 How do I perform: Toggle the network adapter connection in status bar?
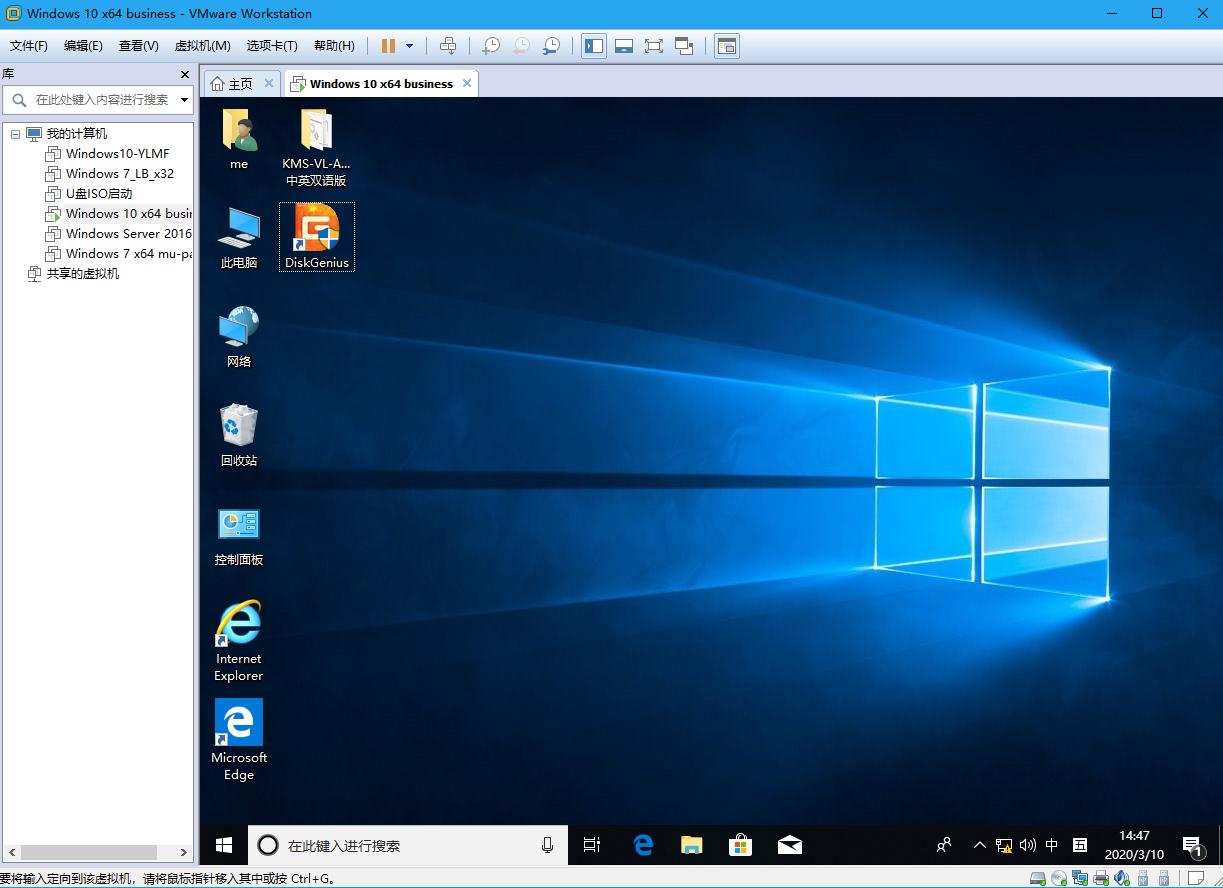click(x=1080, y=877)
